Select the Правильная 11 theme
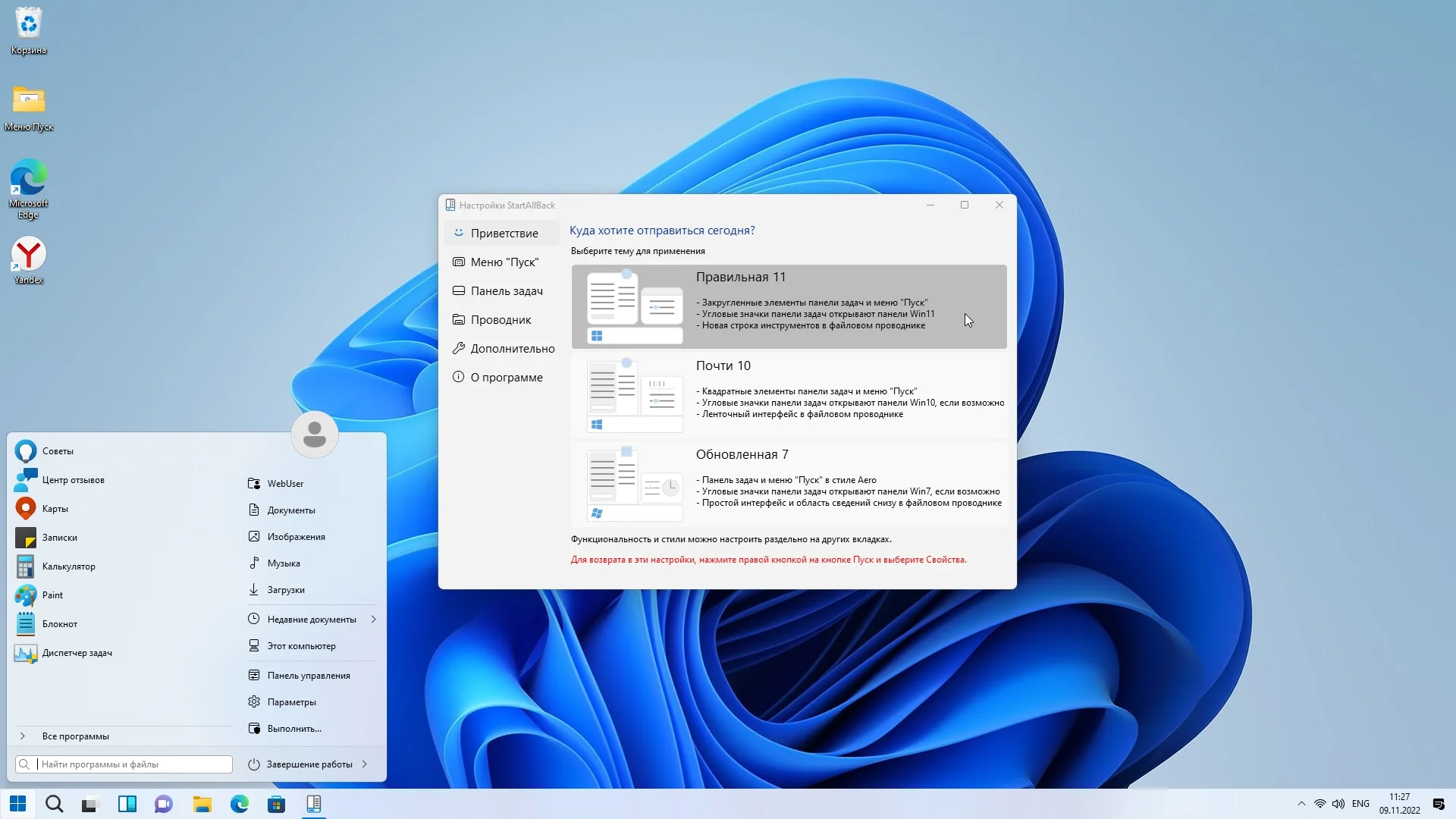1456x819 pixels. point(789,306)
